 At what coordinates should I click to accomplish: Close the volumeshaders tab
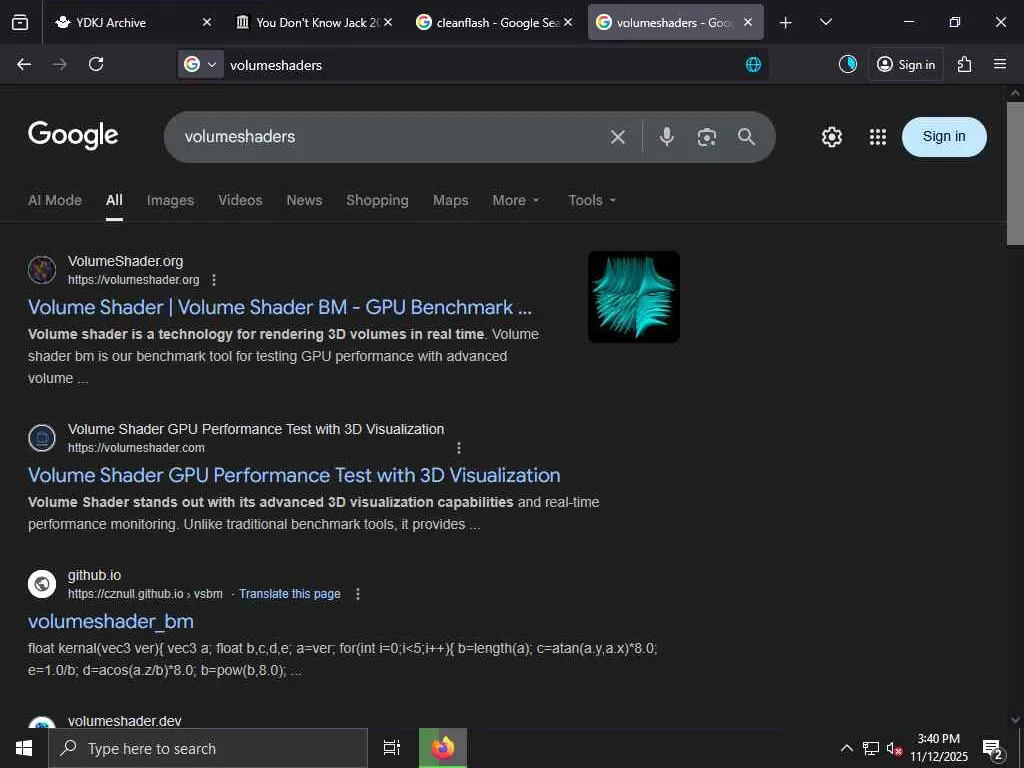tap(748, 22)
